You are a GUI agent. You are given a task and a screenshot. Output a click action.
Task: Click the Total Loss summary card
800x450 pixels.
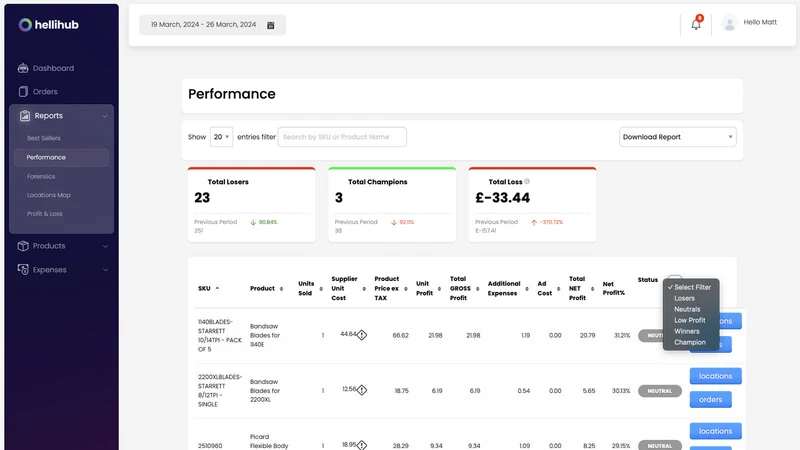click(x=532, y=205)
